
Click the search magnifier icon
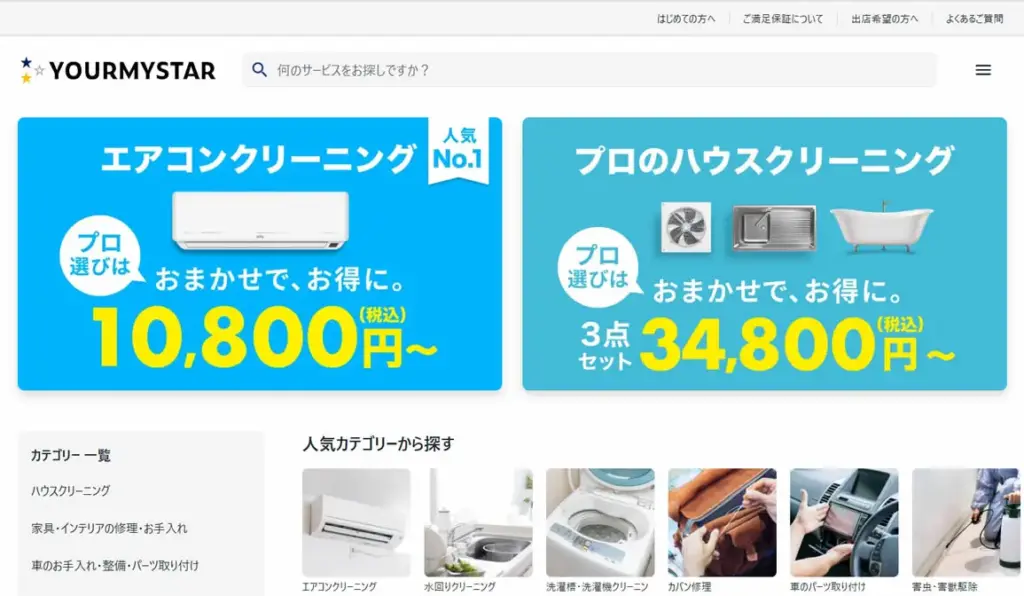(259, 70)
